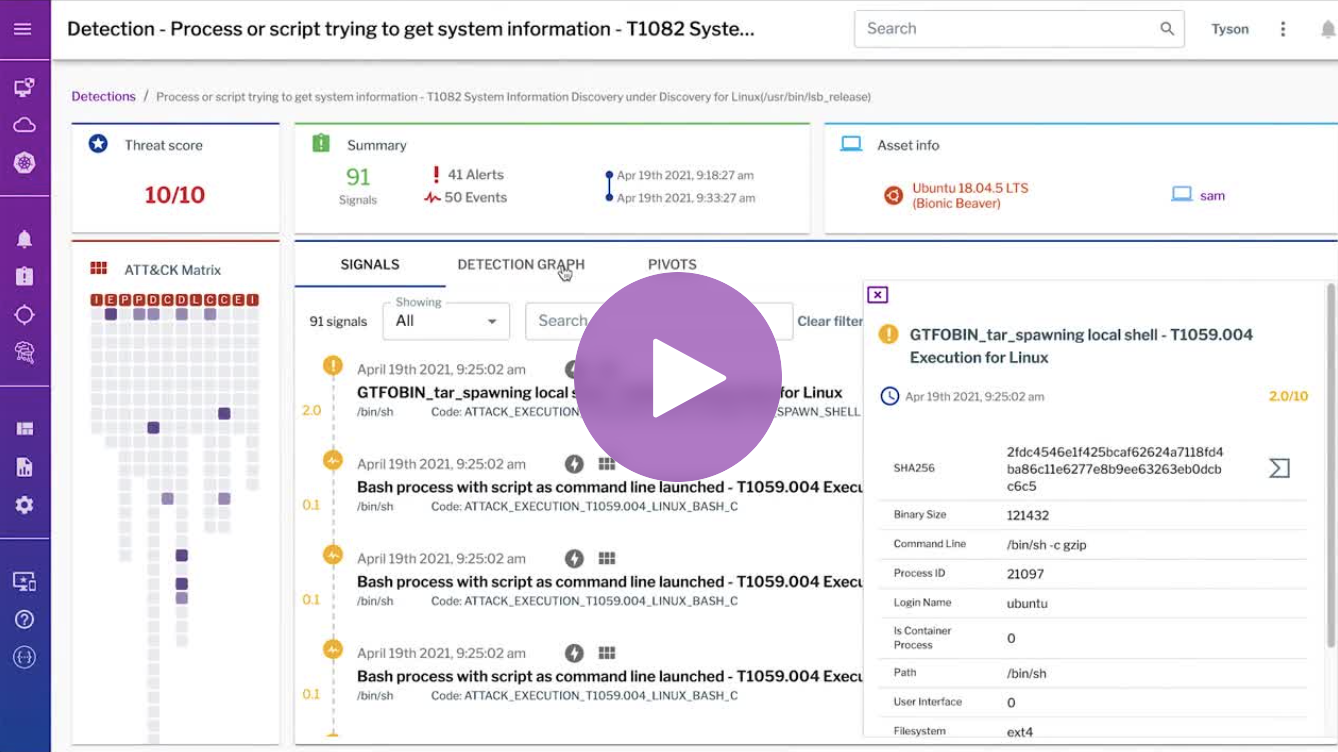Click the warning icon in detail panel title
1338x752 pixels.
(888, 334)
